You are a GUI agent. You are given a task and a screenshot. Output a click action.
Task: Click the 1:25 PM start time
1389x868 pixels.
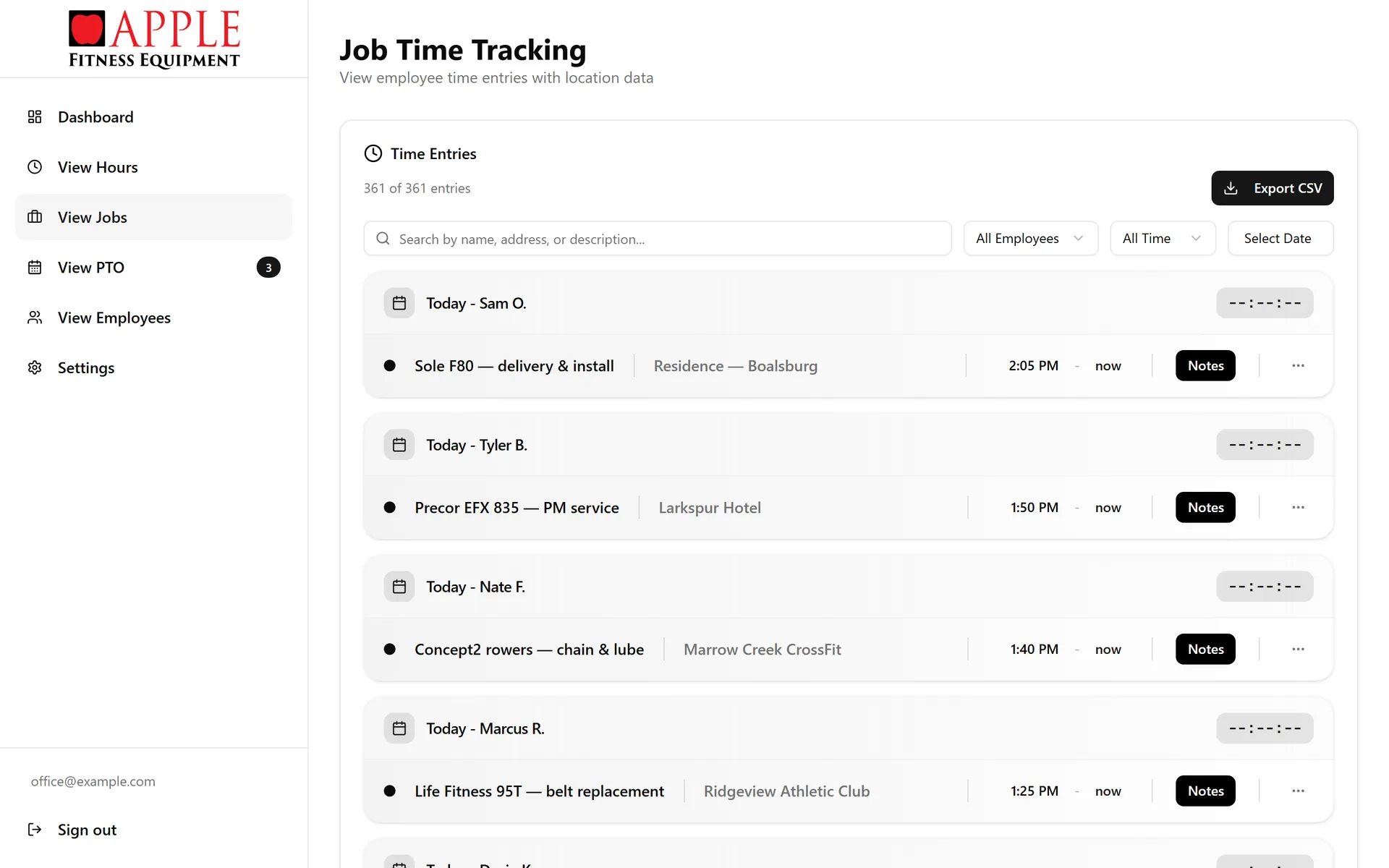tap(1035, 791)
